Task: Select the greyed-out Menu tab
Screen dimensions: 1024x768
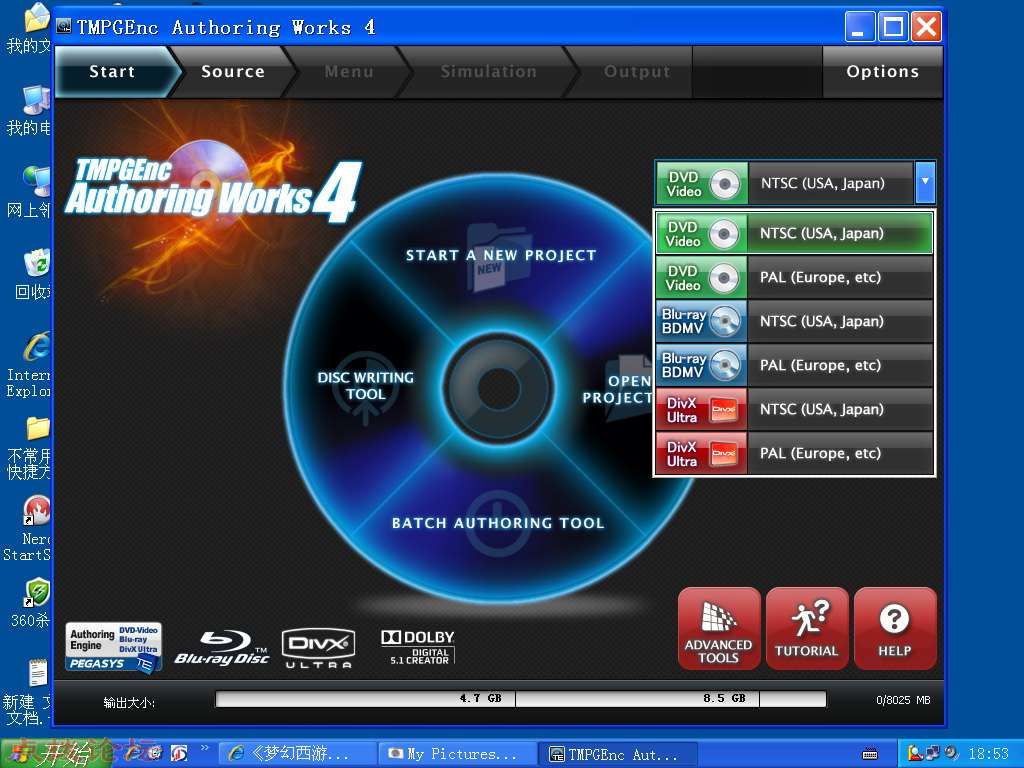Action: [349, 72]
